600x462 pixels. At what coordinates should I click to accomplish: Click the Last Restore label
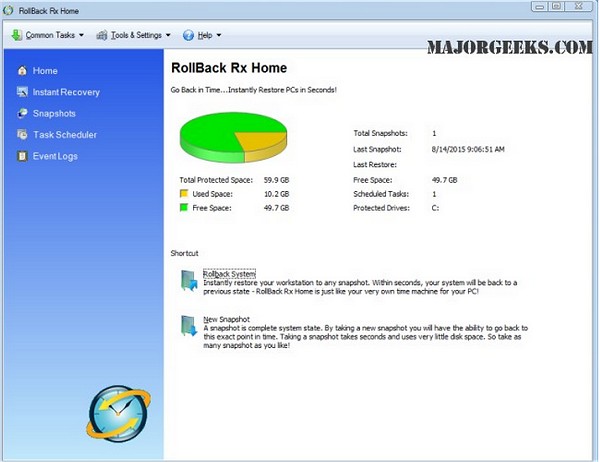[375, 165]
